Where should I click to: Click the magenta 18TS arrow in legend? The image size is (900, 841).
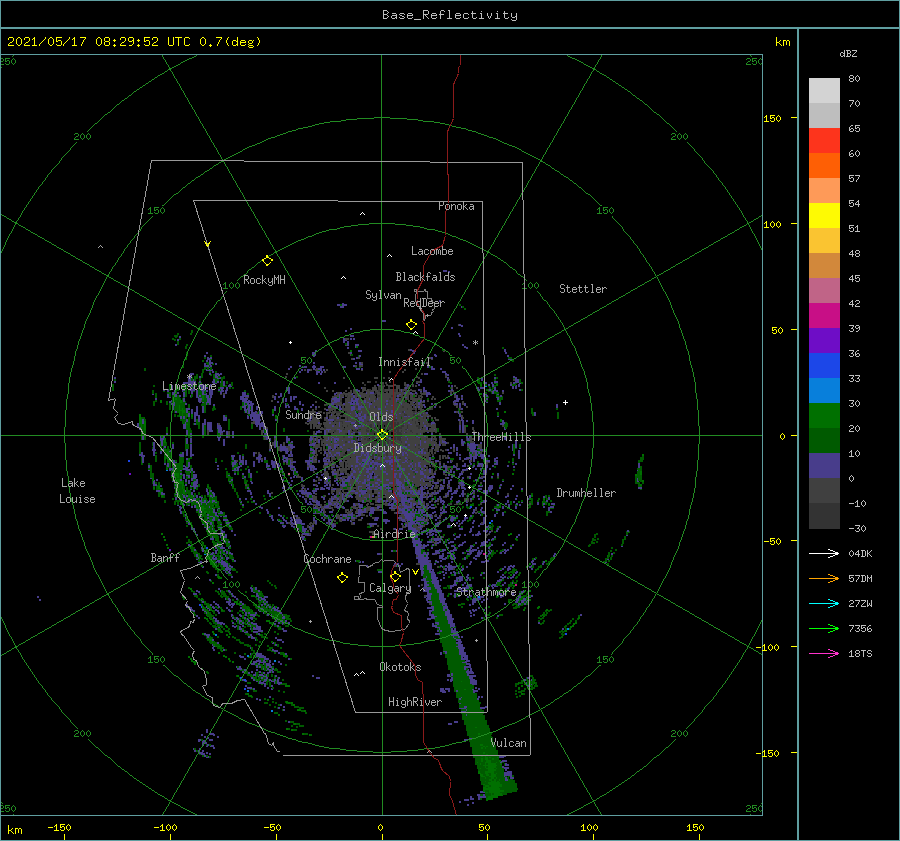tap(824, 653)
